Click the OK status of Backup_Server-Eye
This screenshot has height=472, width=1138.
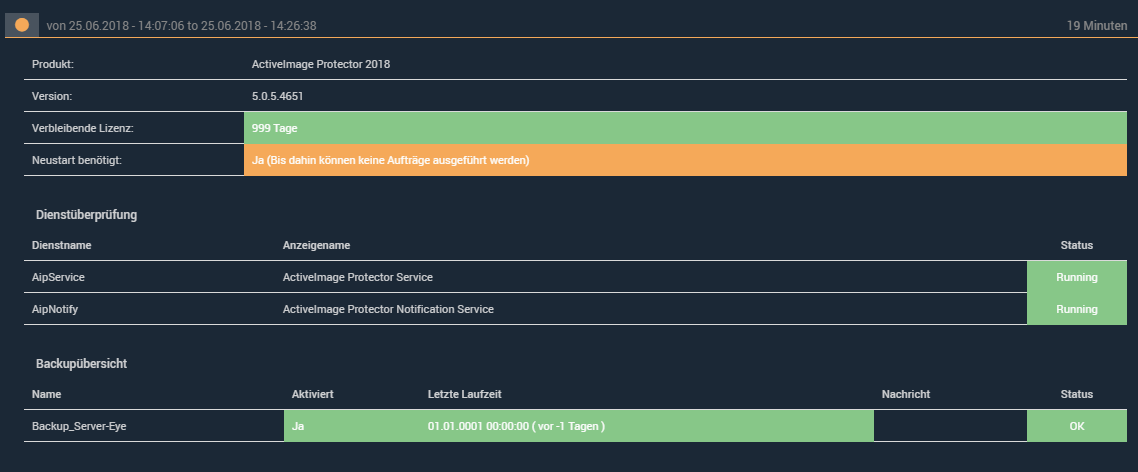click(x=1076, y=426)
